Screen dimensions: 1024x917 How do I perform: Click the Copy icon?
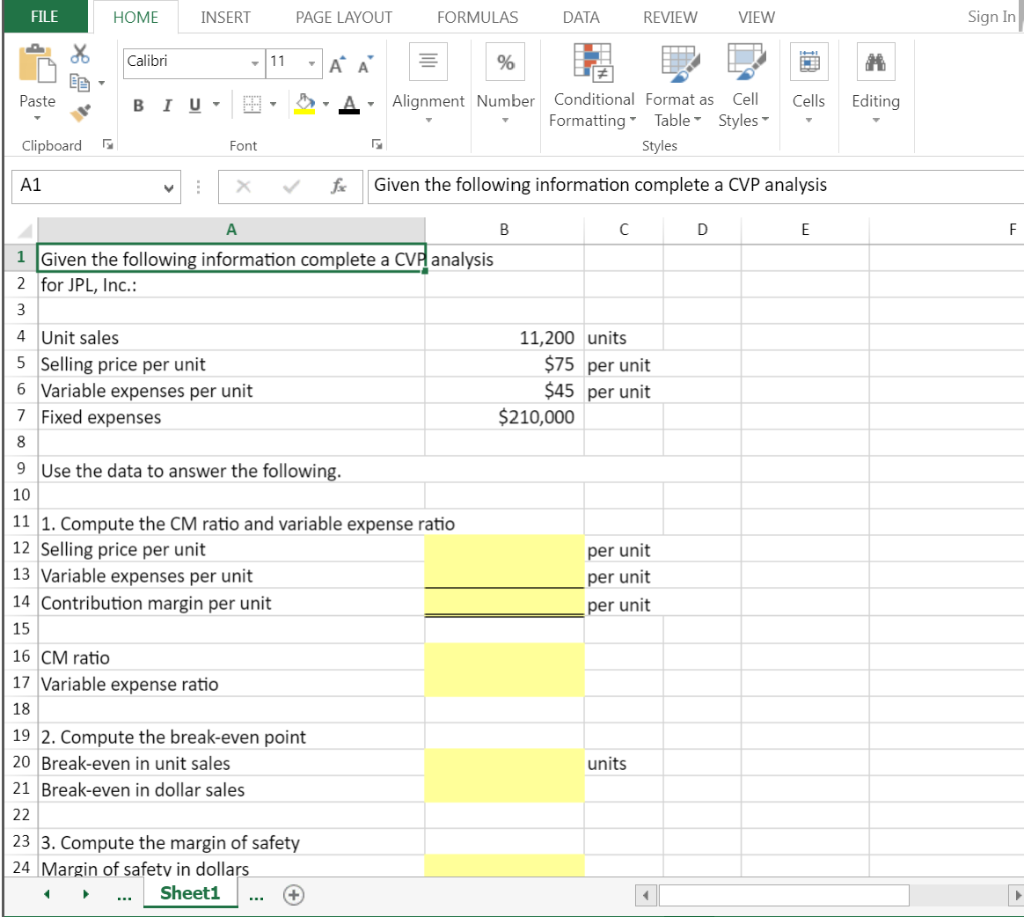80,83
